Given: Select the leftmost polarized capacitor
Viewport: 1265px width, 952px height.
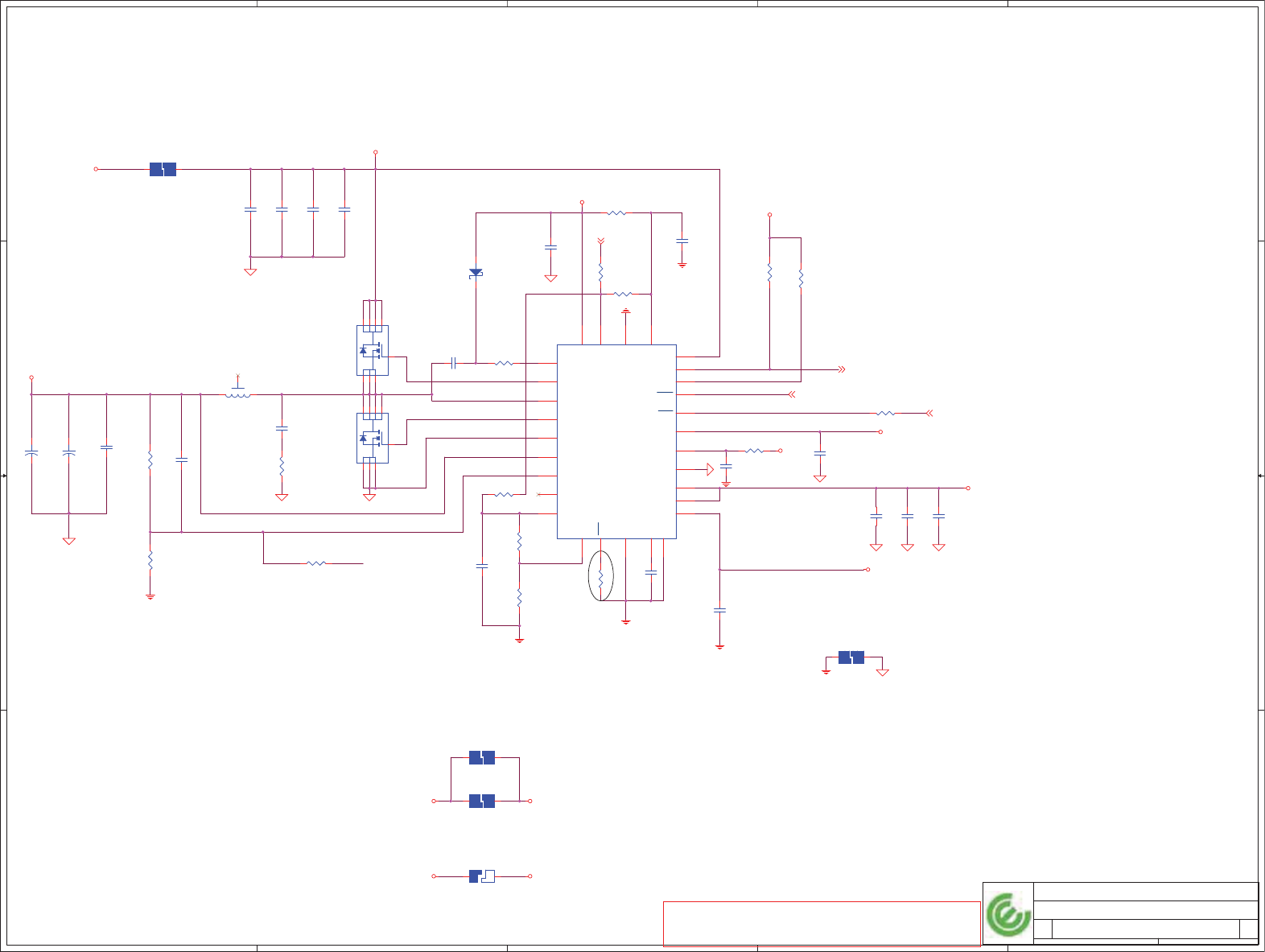Looking at the screenshot, I should coord(31,454).
